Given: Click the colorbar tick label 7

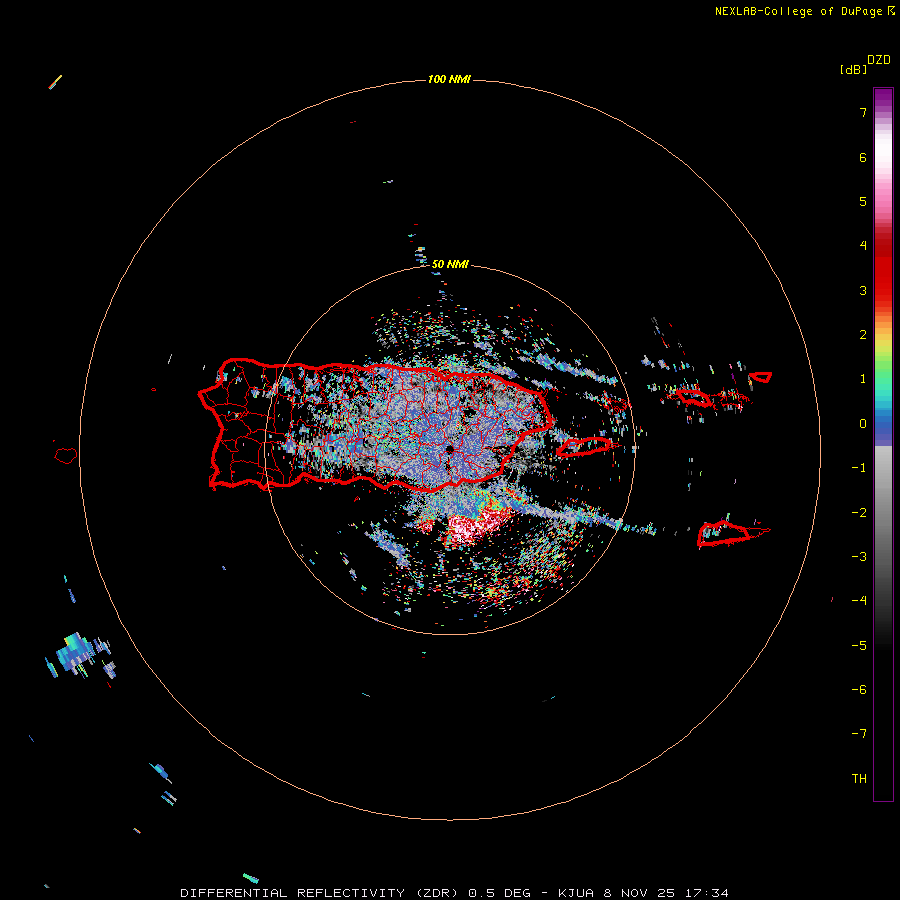Looking at the screenshot, I should click(863, 112).
